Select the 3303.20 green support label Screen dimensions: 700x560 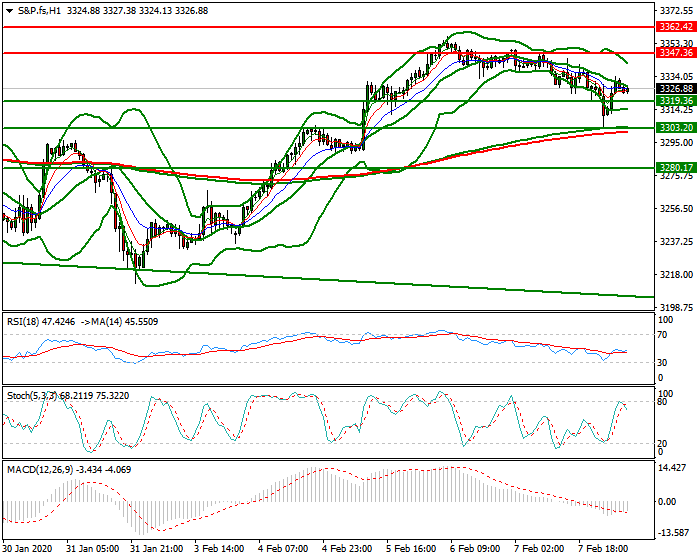pos(676,128)
